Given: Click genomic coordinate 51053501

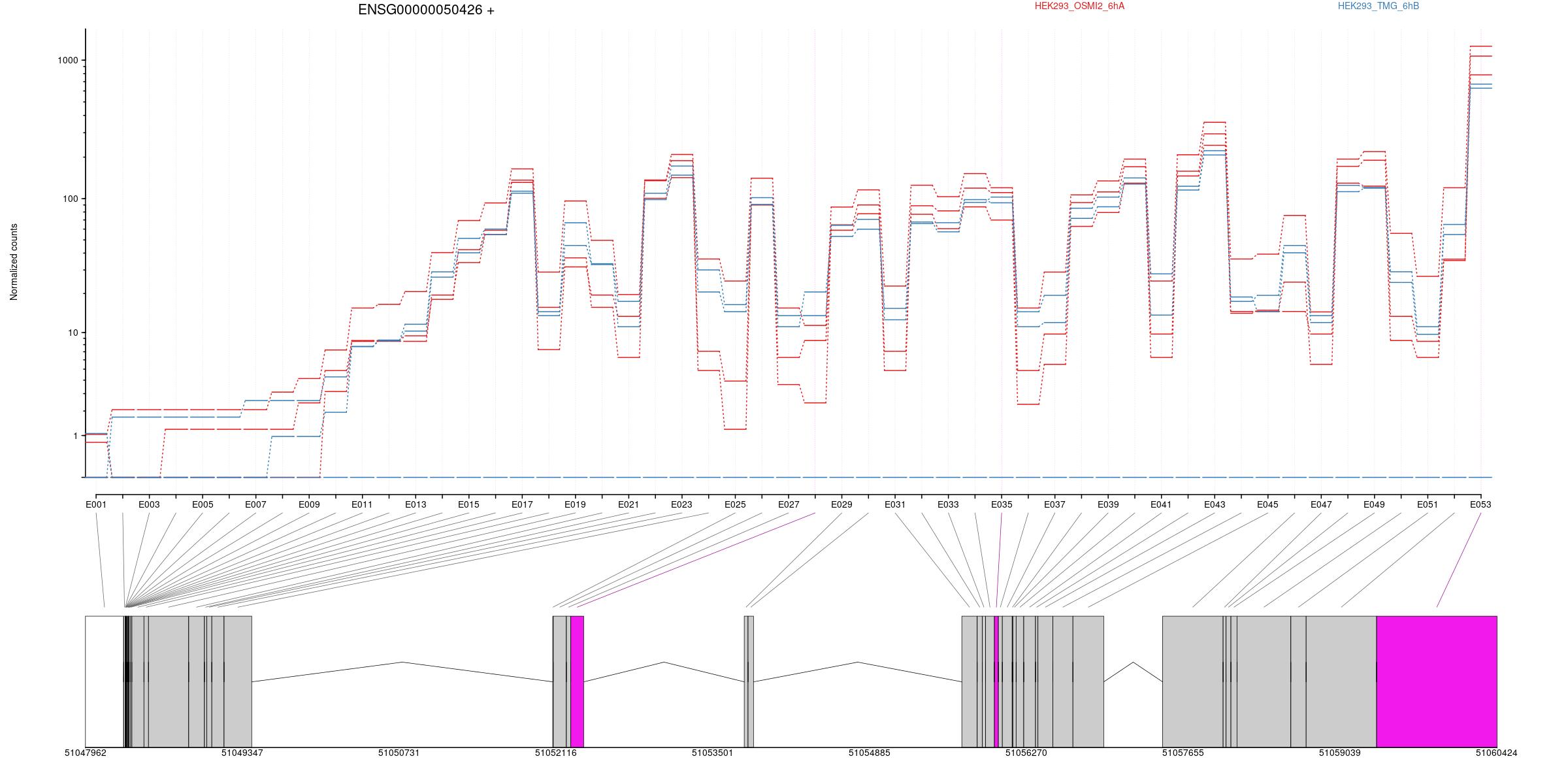Looking at the screenshot, I should [713, 753].
